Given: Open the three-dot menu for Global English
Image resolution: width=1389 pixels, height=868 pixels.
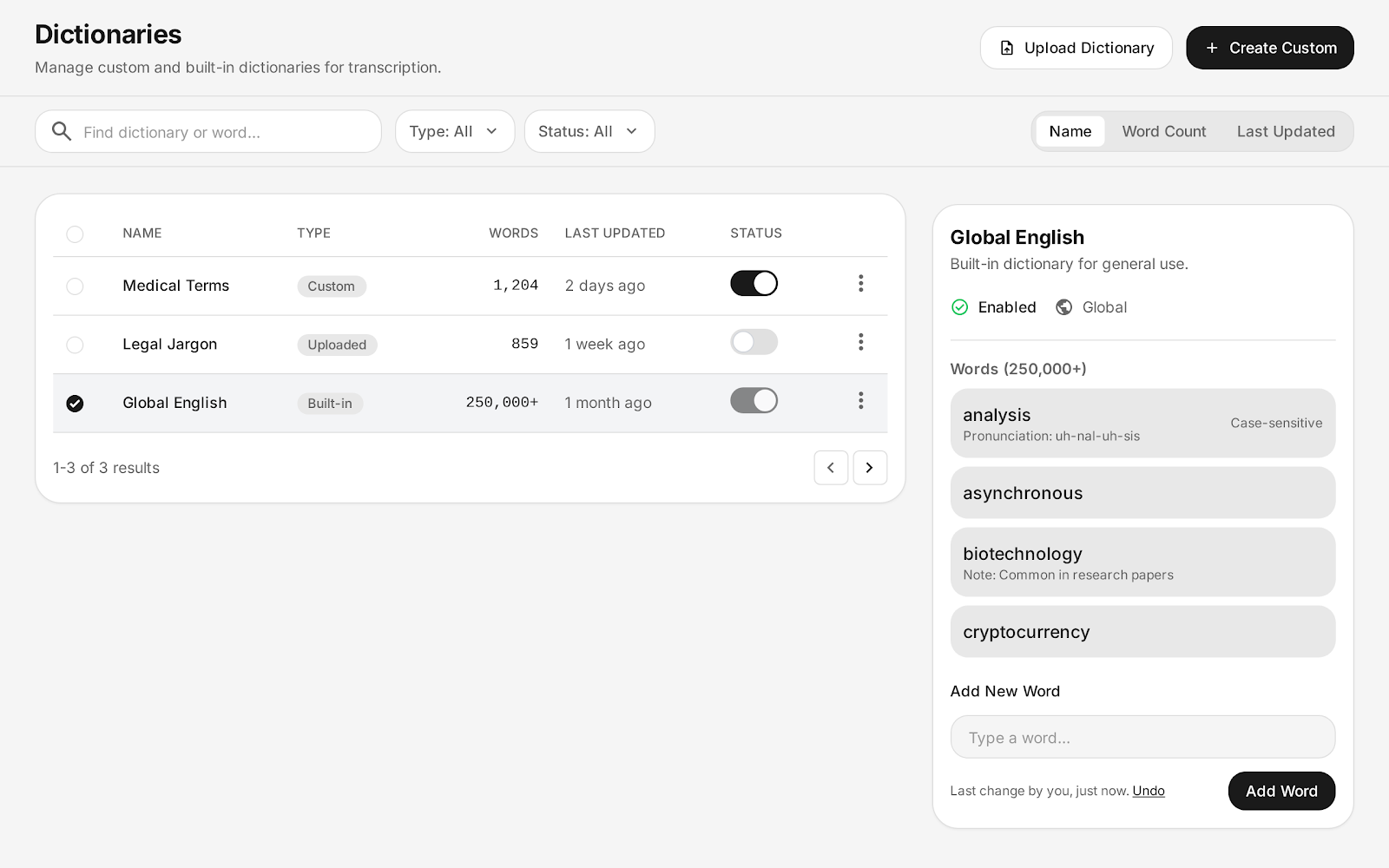Looking at the screenshot, I should (x=860, y=400).
